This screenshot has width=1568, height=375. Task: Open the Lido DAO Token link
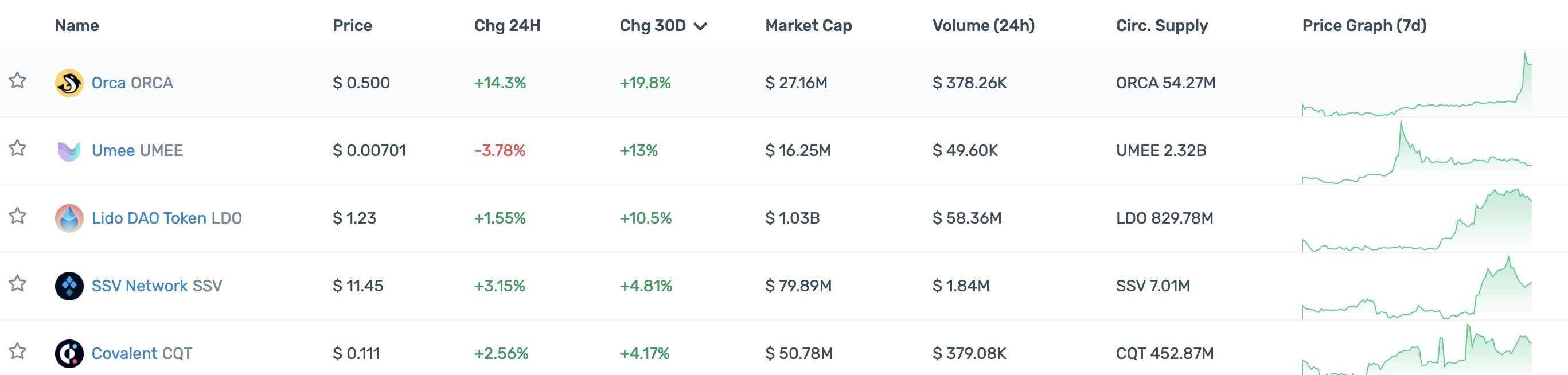[149, 218]
